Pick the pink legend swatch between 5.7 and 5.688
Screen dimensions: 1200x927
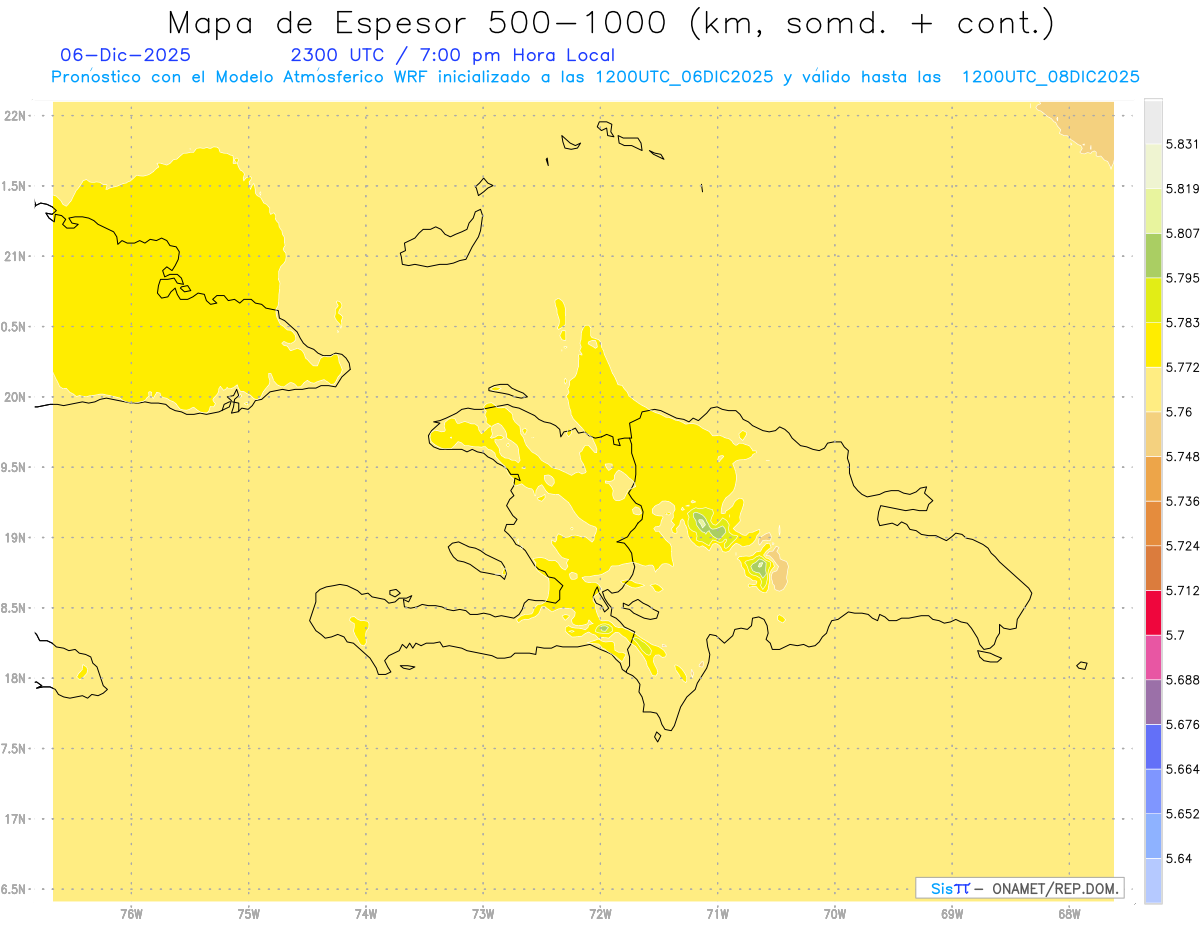pyautogui.click(x=1153, y=657)
